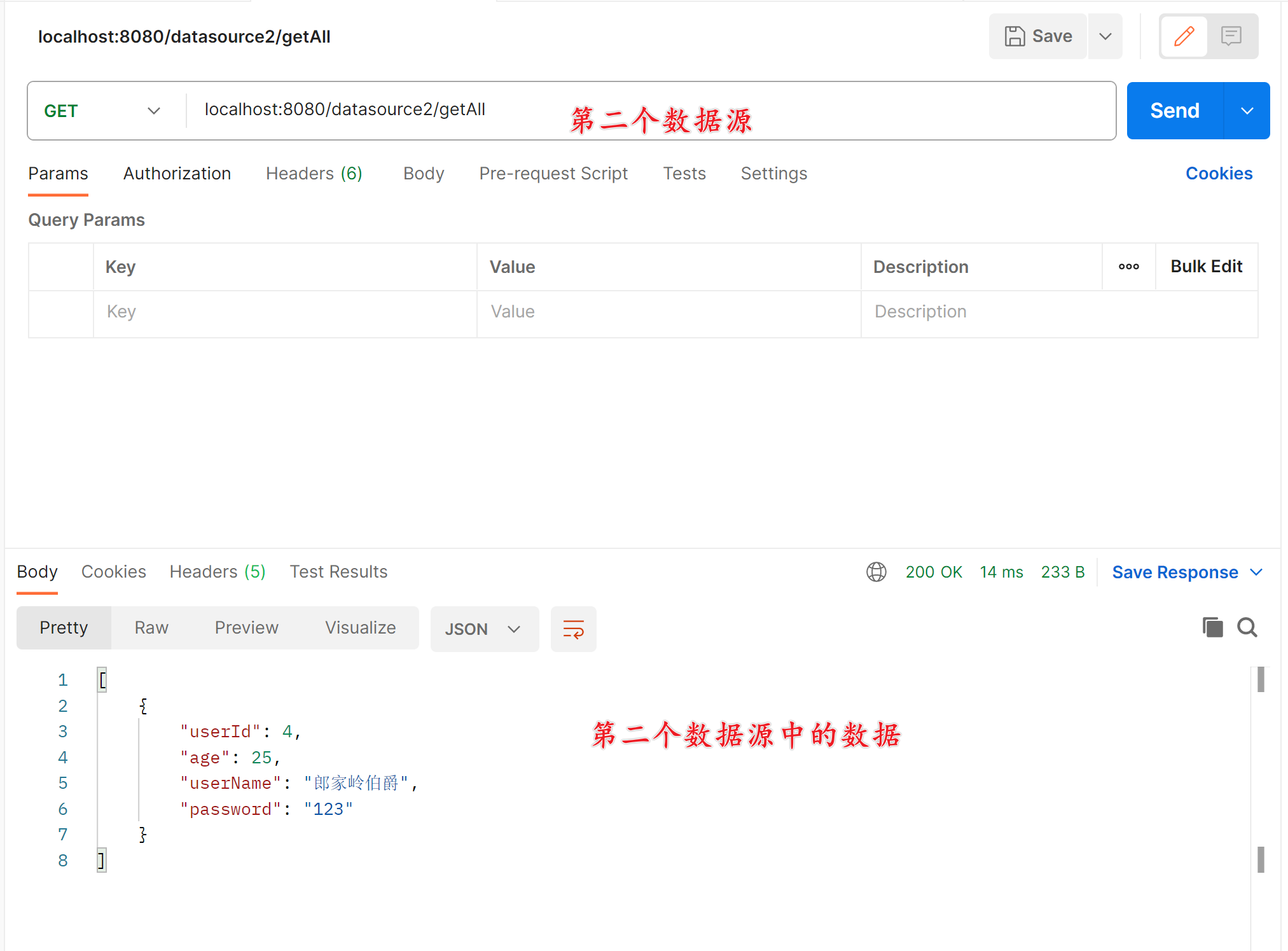Click the "userId" key in response

[220, 732]
